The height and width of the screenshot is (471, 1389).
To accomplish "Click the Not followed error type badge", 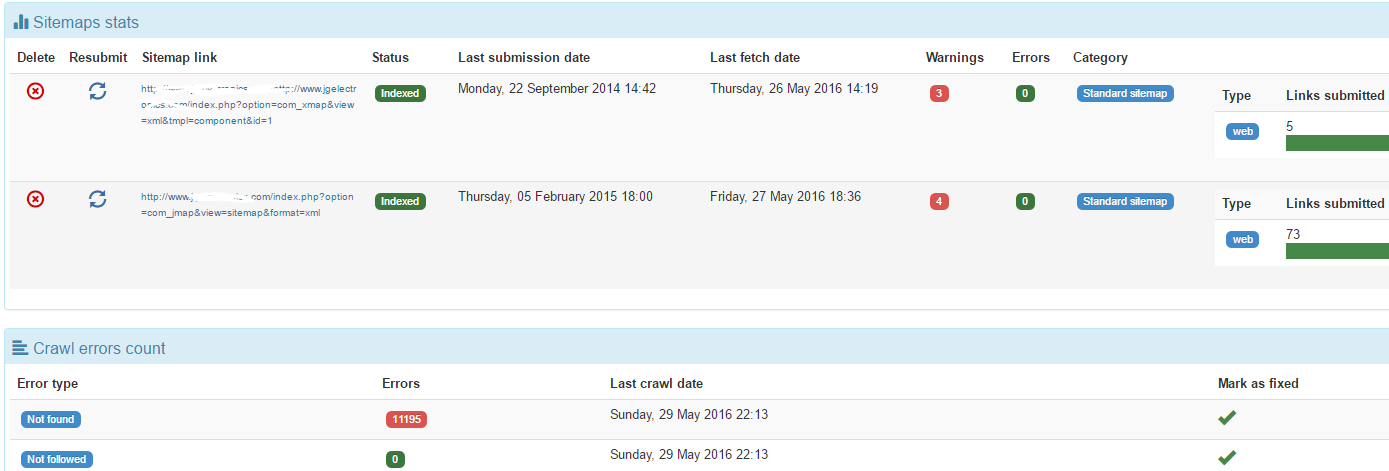I will pos(57,459).
